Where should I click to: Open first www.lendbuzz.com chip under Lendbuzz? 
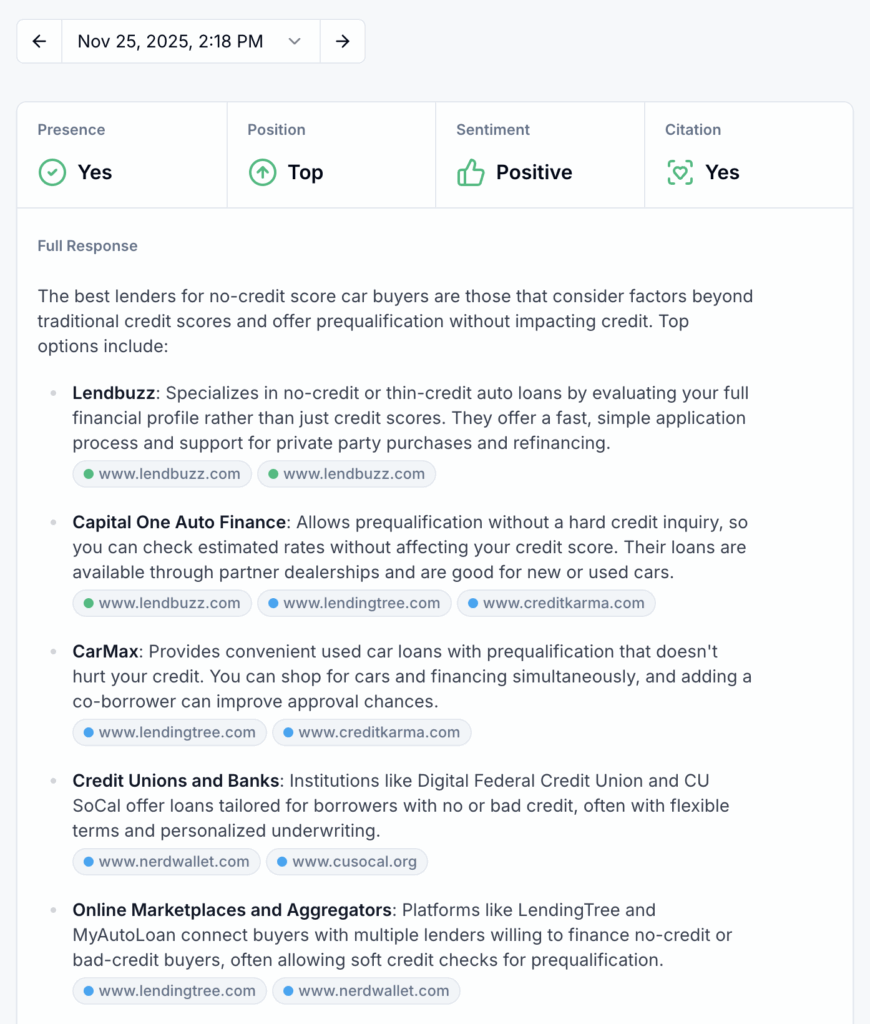(162, 474)
